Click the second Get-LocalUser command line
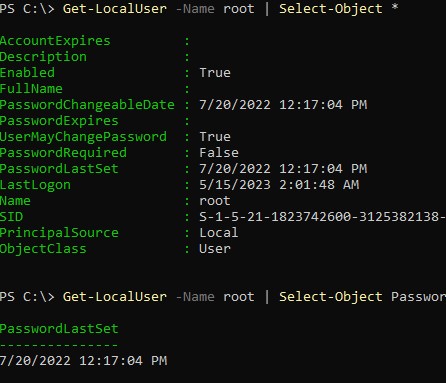The height and width of the screenshot is (383, 446). tap(223, 297)
